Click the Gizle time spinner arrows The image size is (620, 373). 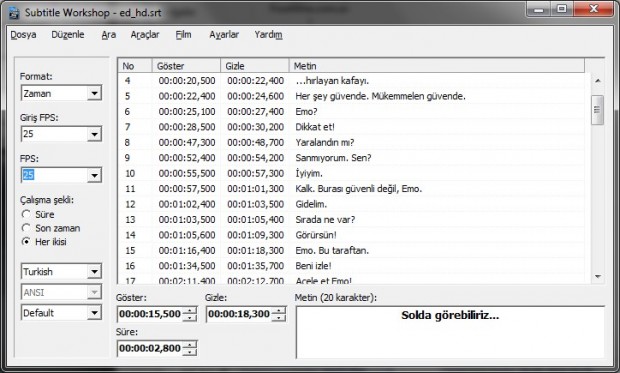click(279, 314)
